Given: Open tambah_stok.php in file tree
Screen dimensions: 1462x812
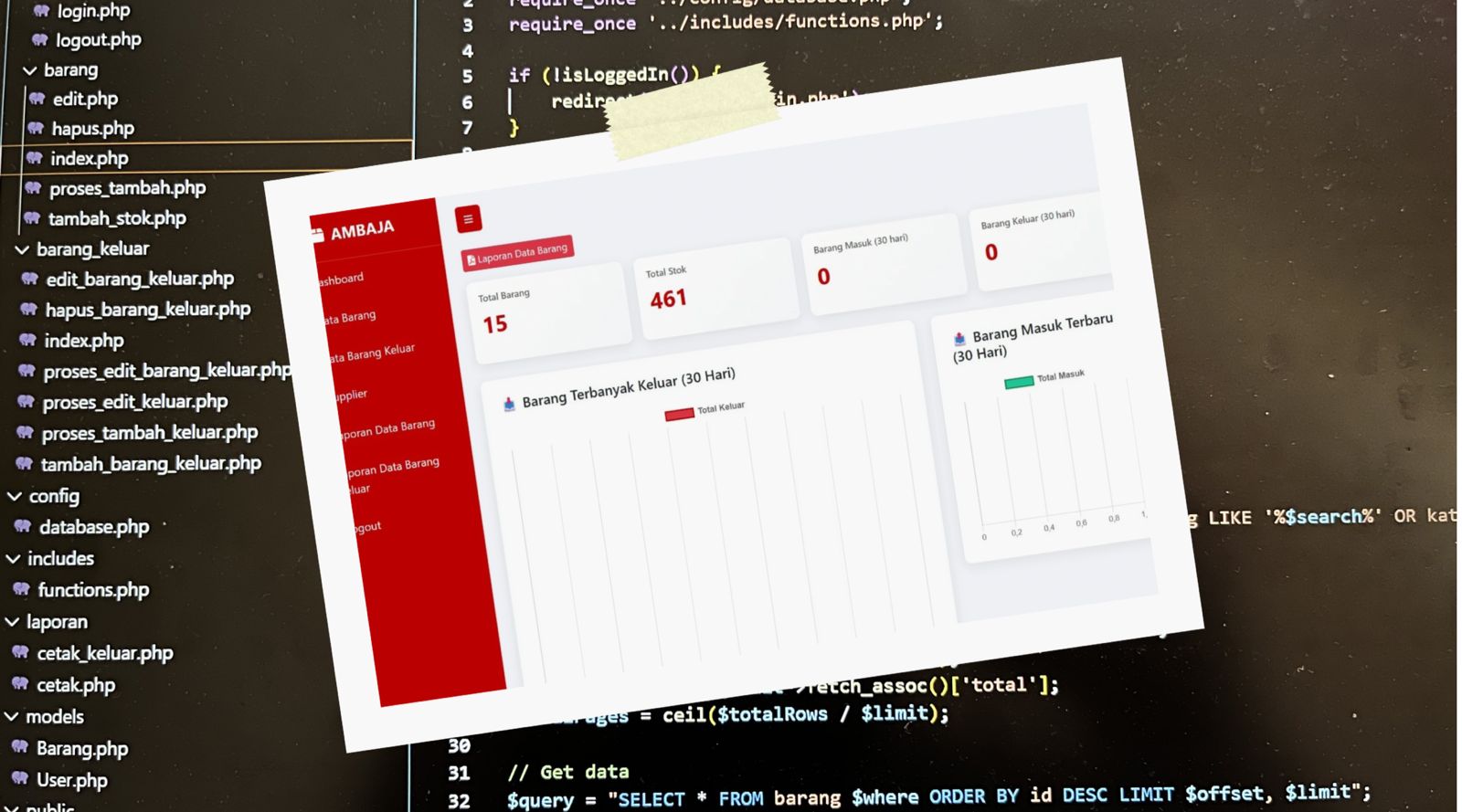Looking at the screenshot, I should (x=117, y=218).
